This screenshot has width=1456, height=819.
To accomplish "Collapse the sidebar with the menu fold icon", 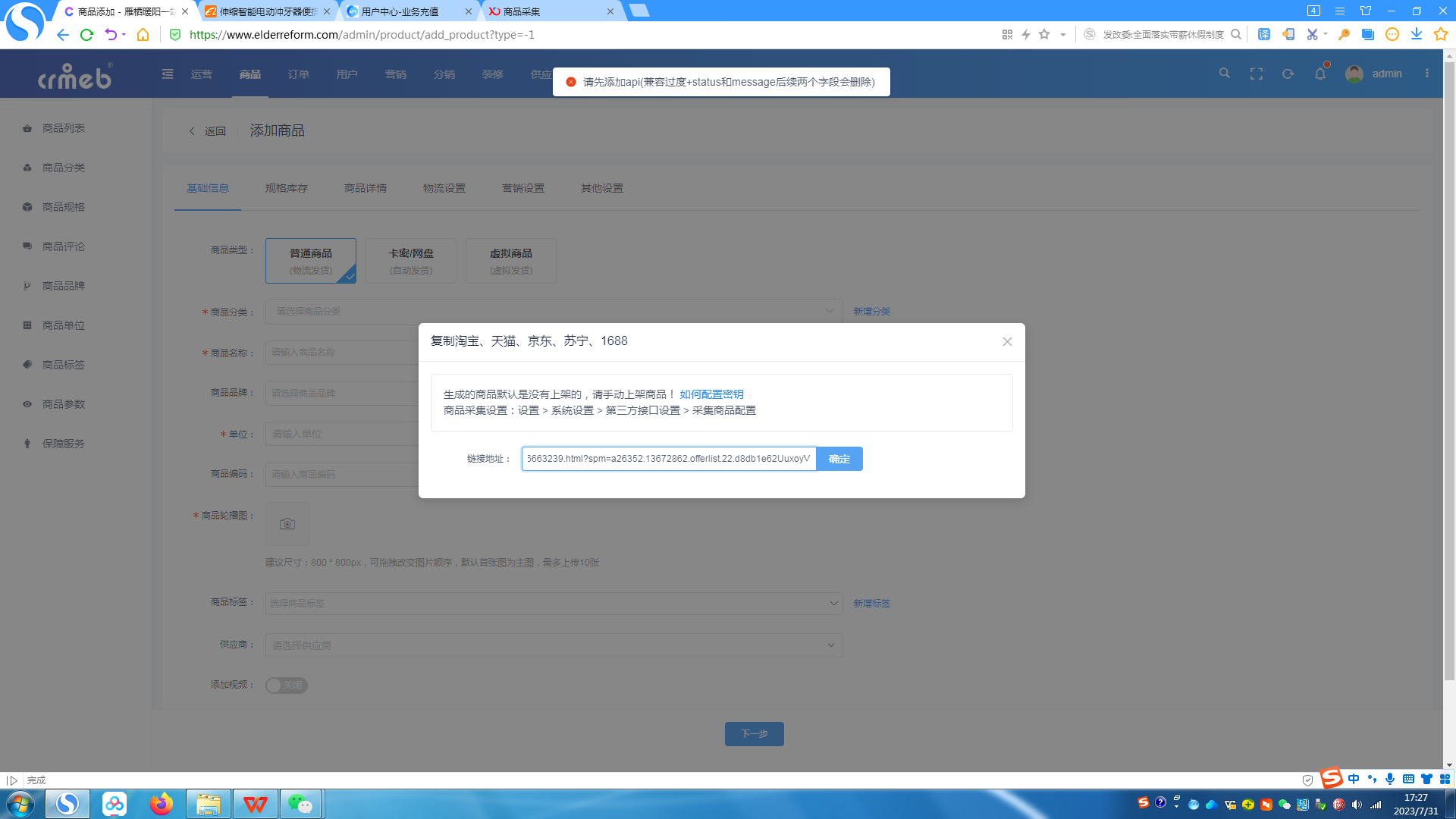I will 168,74.
